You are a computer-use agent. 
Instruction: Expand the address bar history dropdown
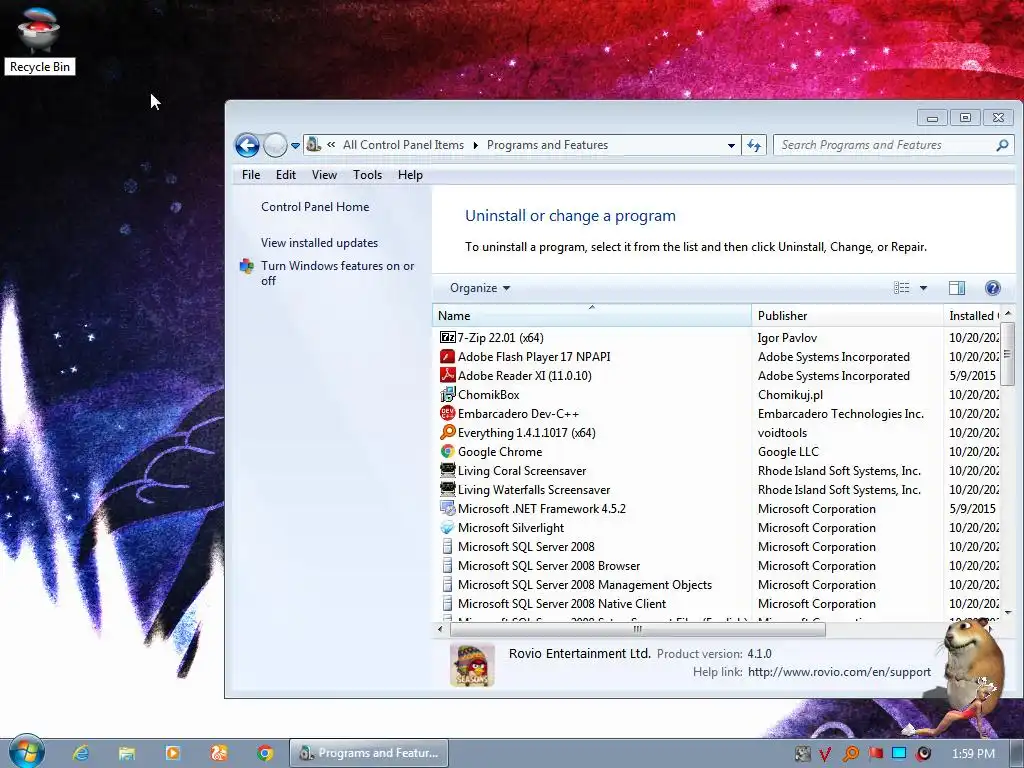point(731,145)
